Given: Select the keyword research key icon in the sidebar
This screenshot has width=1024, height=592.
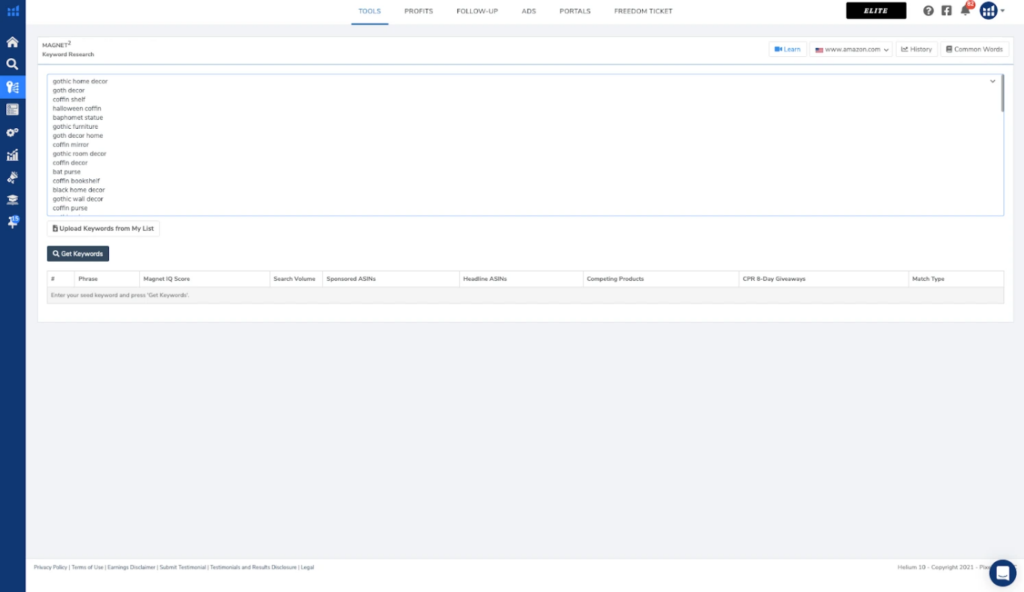Looking at the screenshot, I should click(x=12, y=87).
